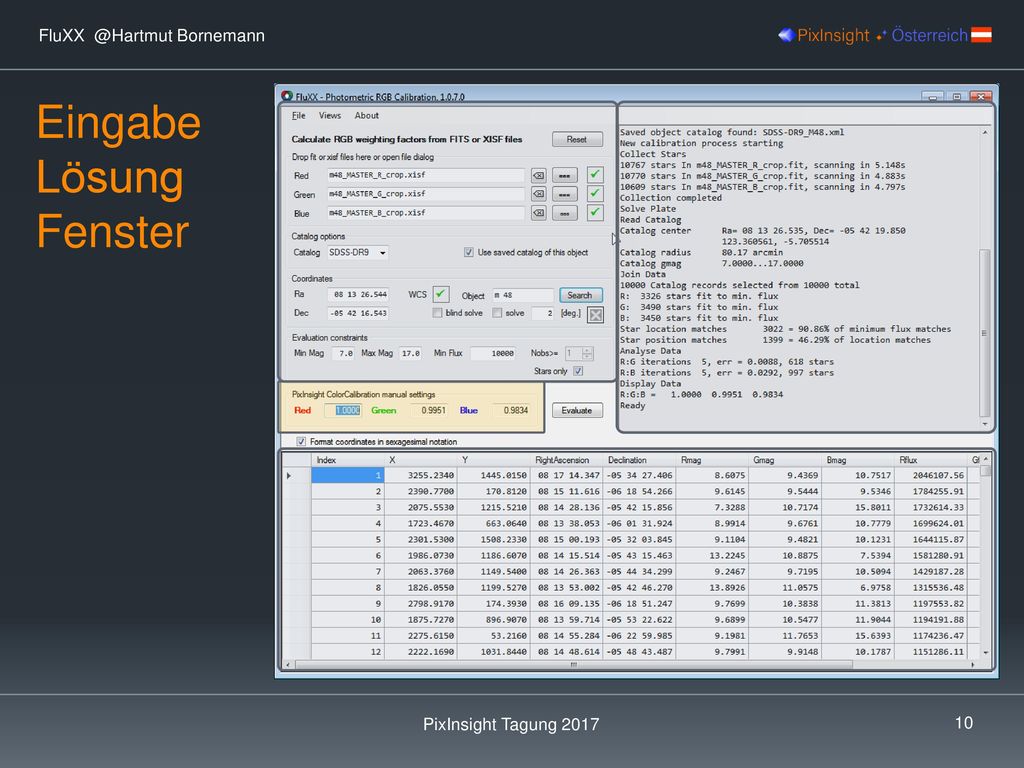Sort table by the Declination column header
The width and height of the screenshot is (1024, 768).
tap(639, 460)
